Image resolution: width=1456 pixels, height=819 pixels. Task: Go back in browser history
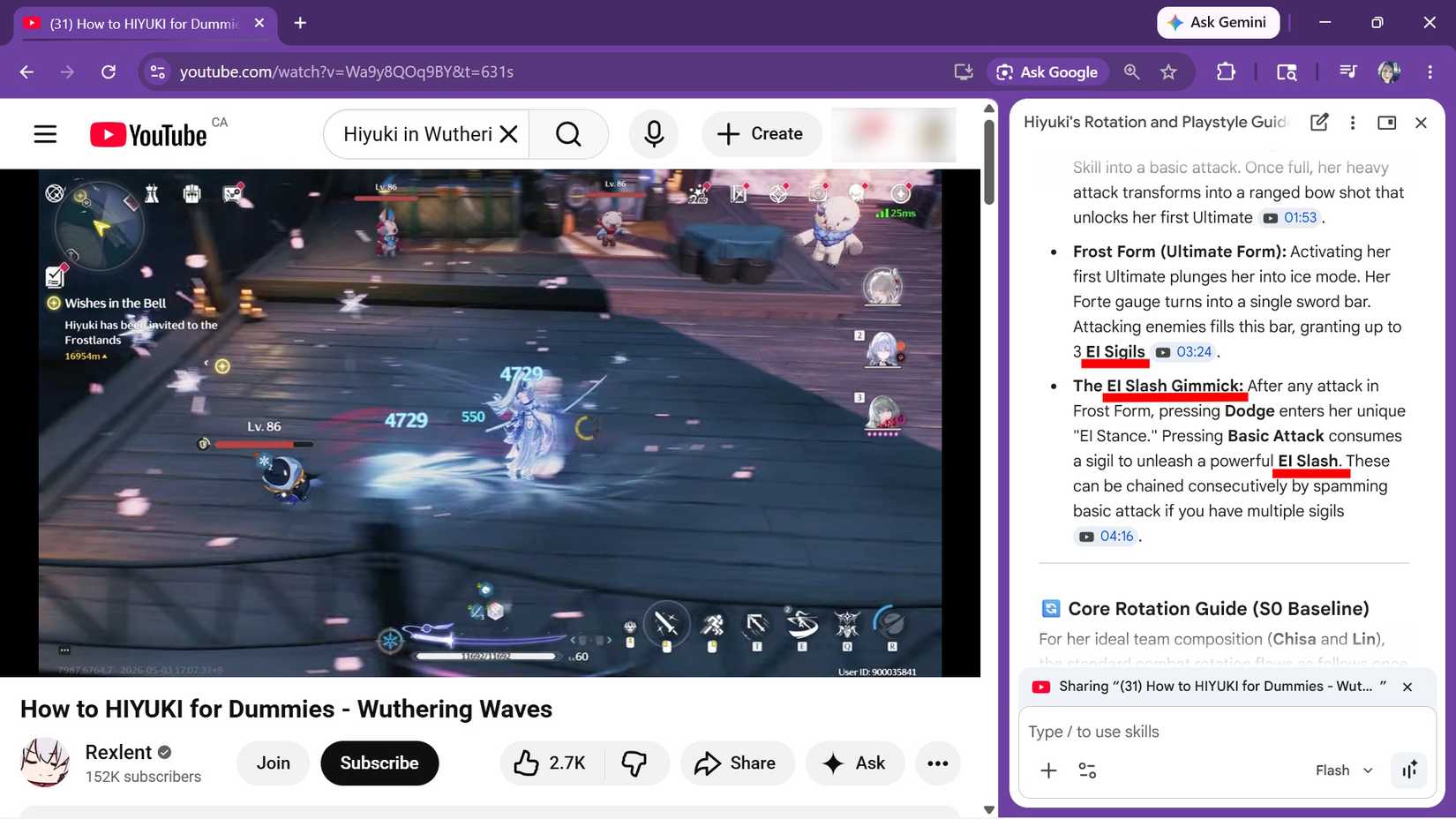coord(26,72)
